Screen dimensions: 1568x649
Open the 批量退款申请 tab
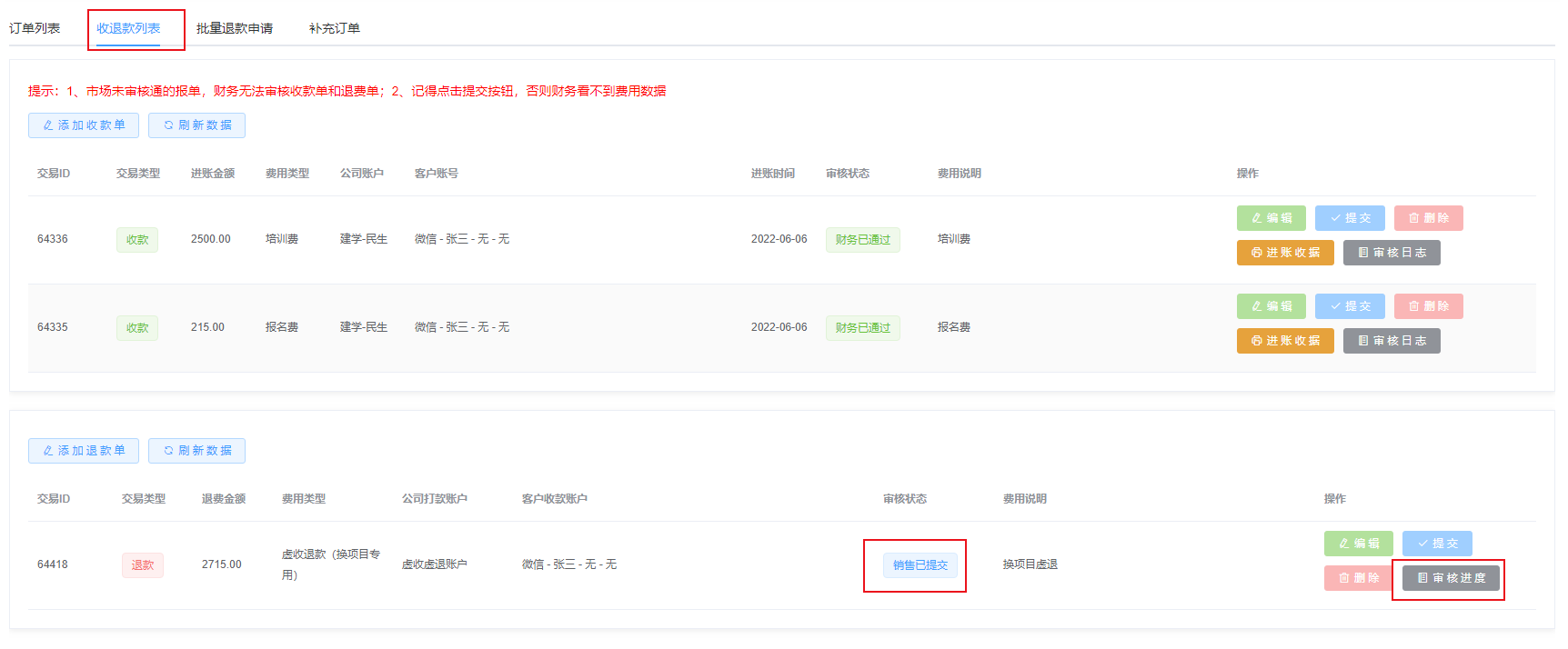[235, 28]
